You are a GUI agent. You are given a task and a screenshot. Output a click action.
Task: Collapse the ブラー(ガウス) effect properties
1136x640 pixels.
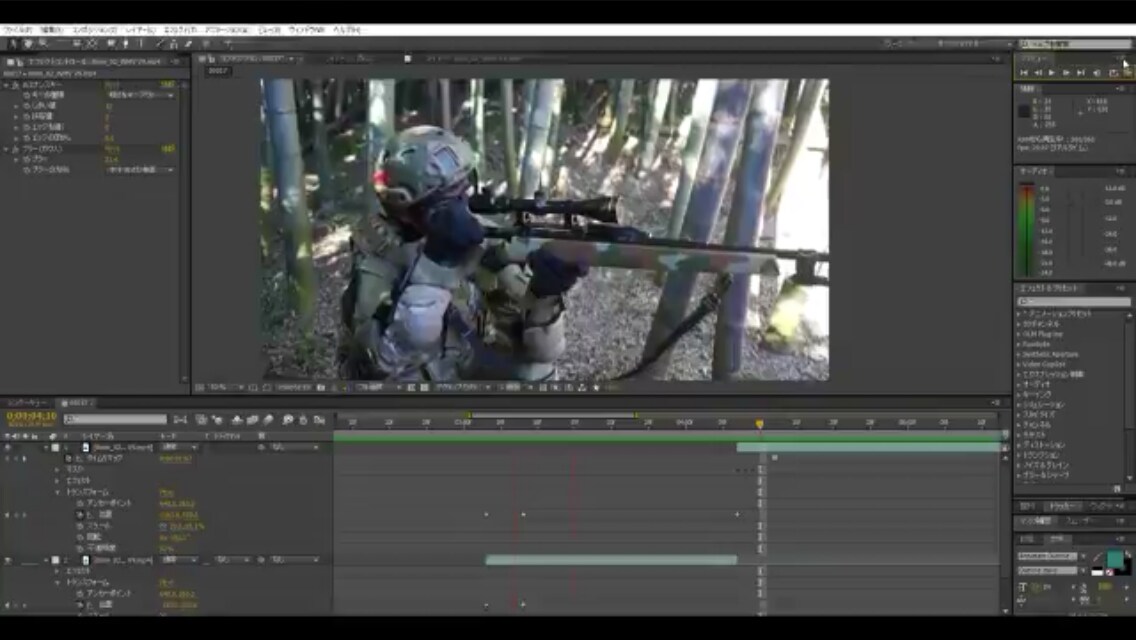(7, 149)
